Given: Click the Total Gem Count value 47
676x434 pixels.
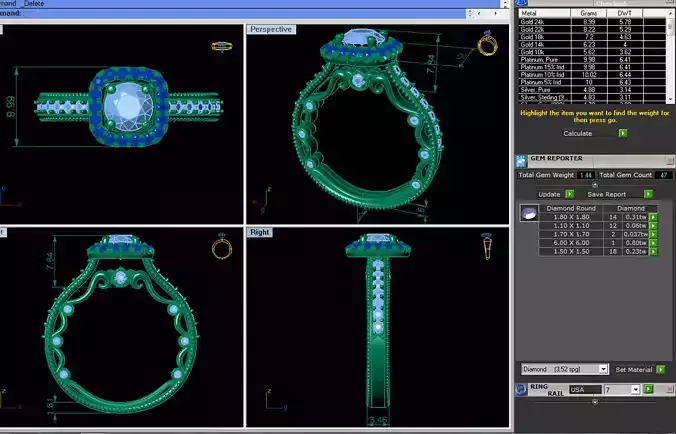Looking at the screenshot, I should point(663,175).
